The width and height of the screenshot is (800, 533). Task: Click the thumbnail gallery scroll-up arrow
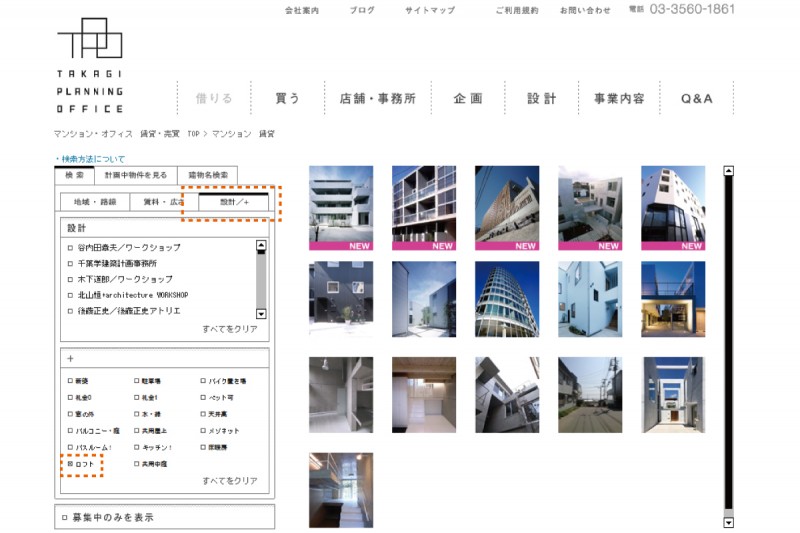729,171
